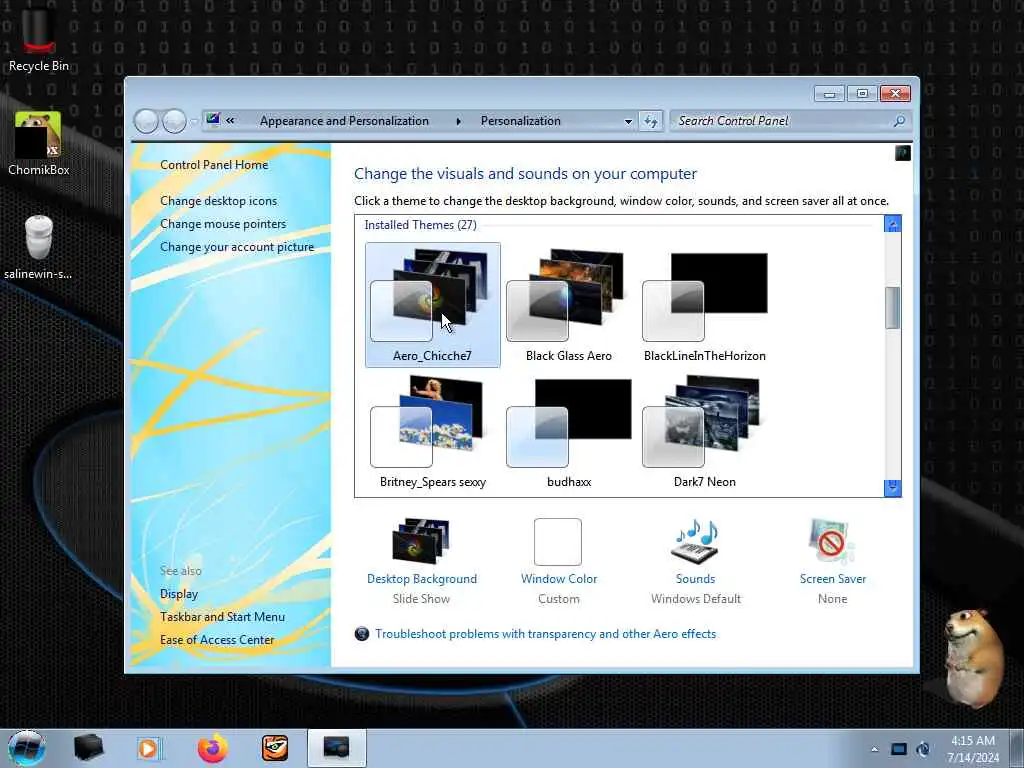The width and height of the screenshot is (1024, 768).
Task: Refresh the Control Panel page
Action: 650,121
